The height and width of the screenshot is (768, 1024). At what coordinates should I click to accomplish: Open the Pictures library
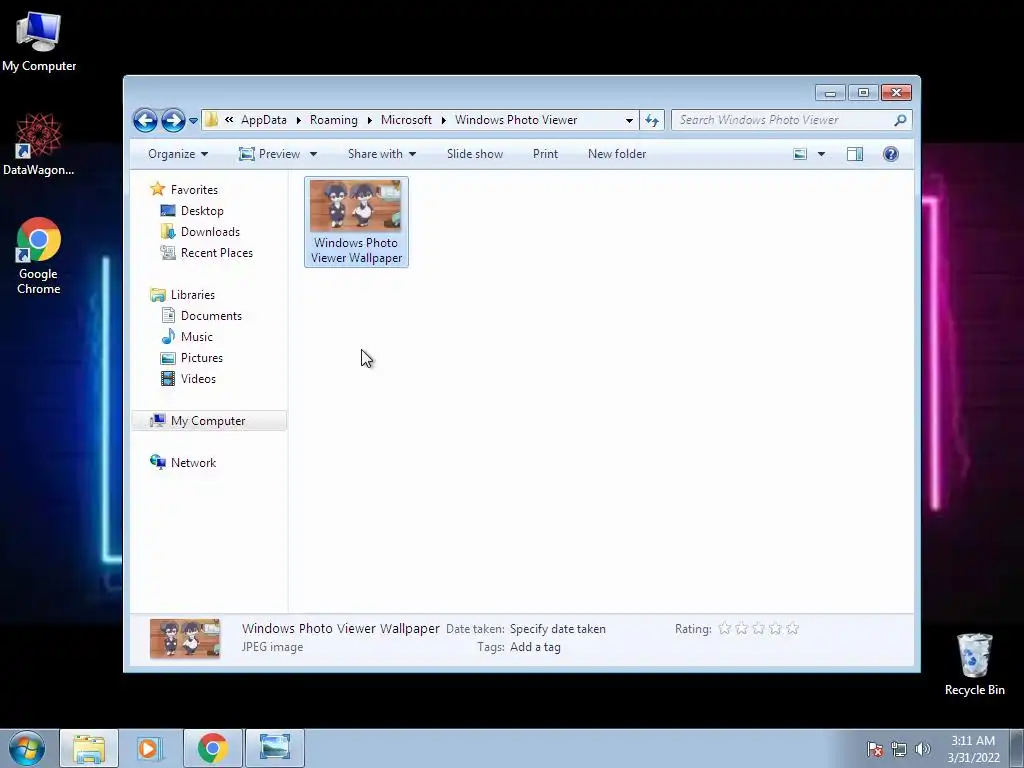pyautogui.click(x=202, y=358)
